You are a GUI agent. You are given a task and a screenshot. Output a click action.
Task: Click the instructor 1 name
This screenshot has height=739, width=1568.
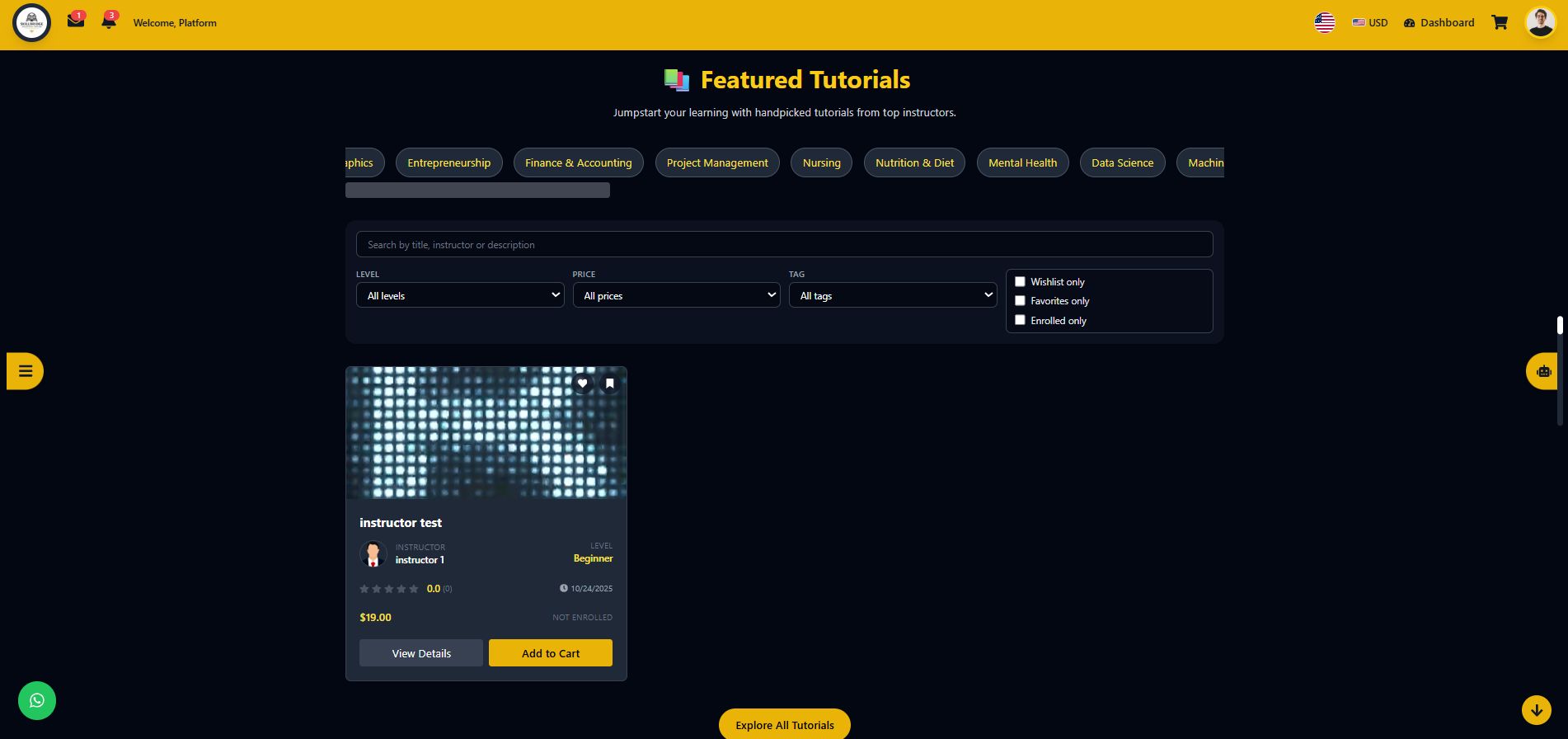coord(420,560)
